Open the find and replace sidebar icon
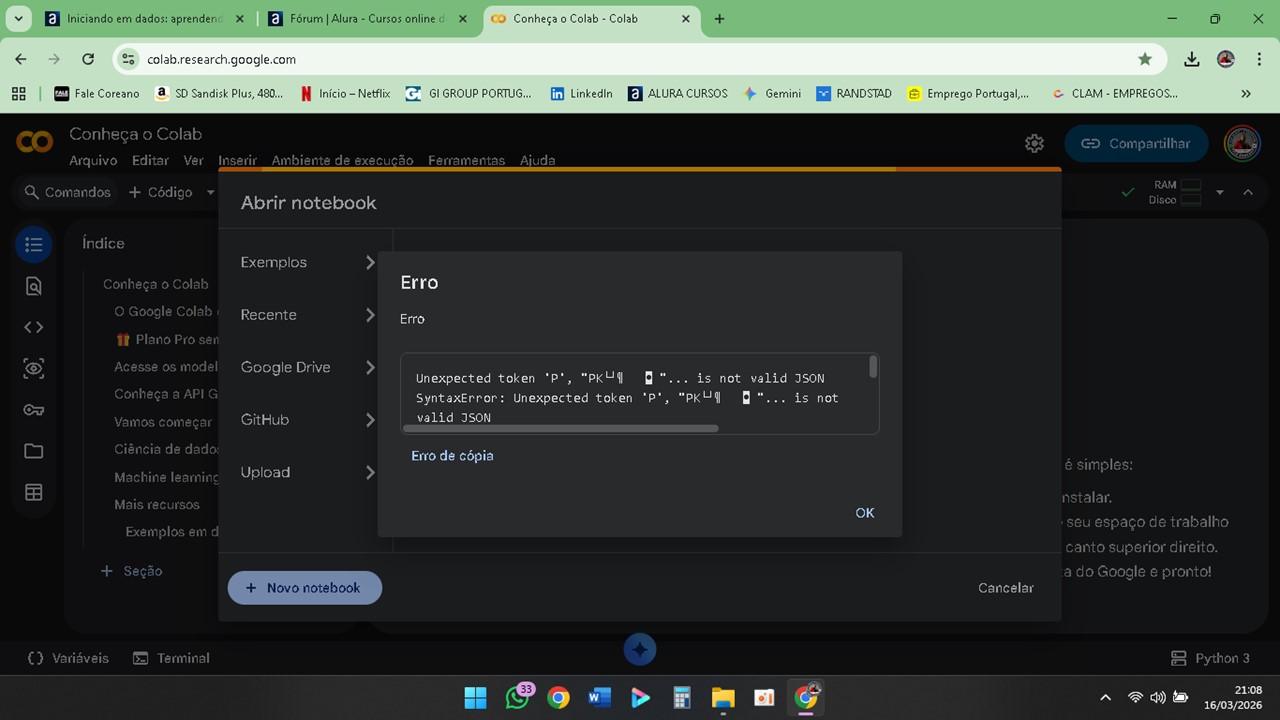The image size is (1280, 720). 33,287
